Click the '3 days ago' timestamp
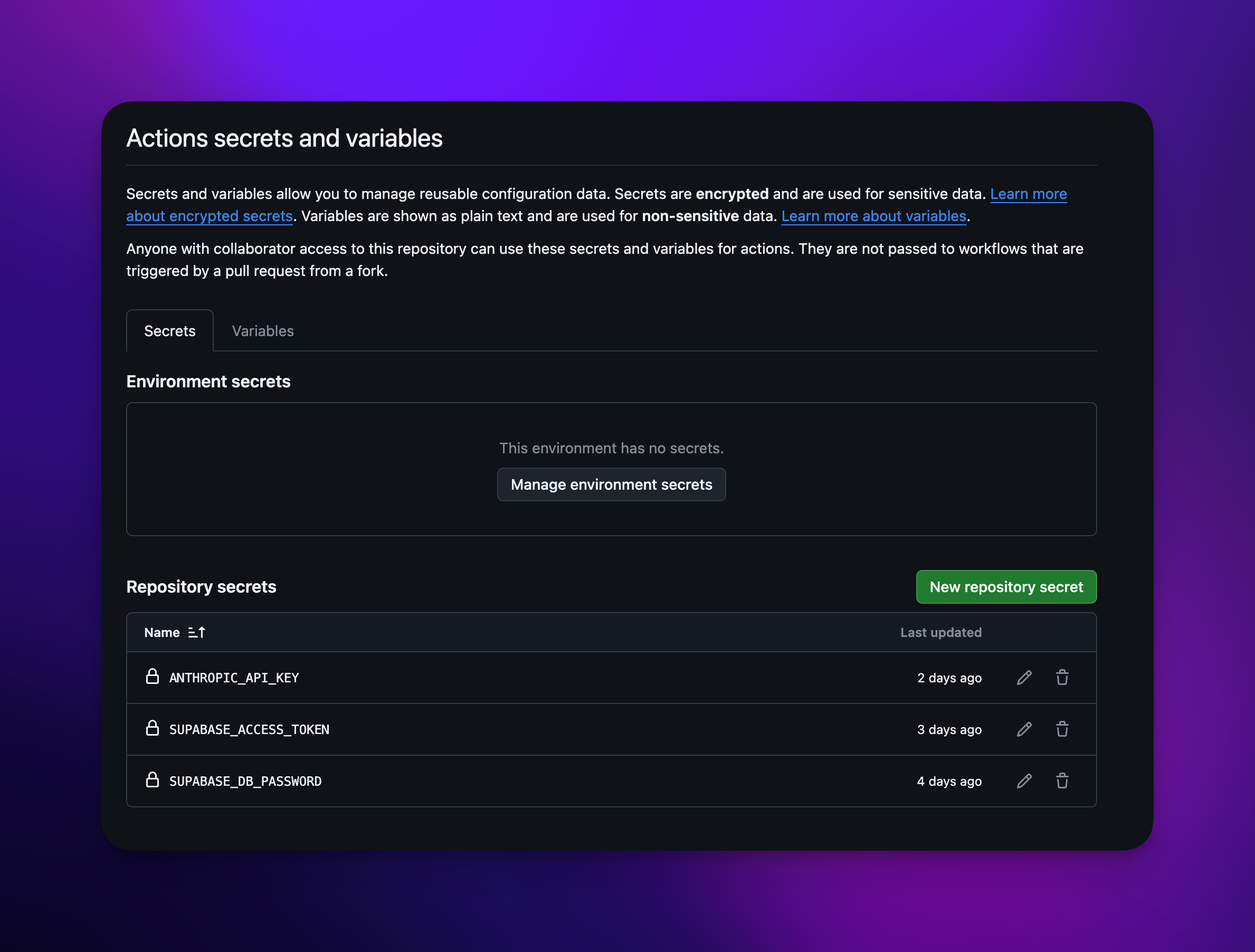This screenshot has width=1255, height=952. 949,730
